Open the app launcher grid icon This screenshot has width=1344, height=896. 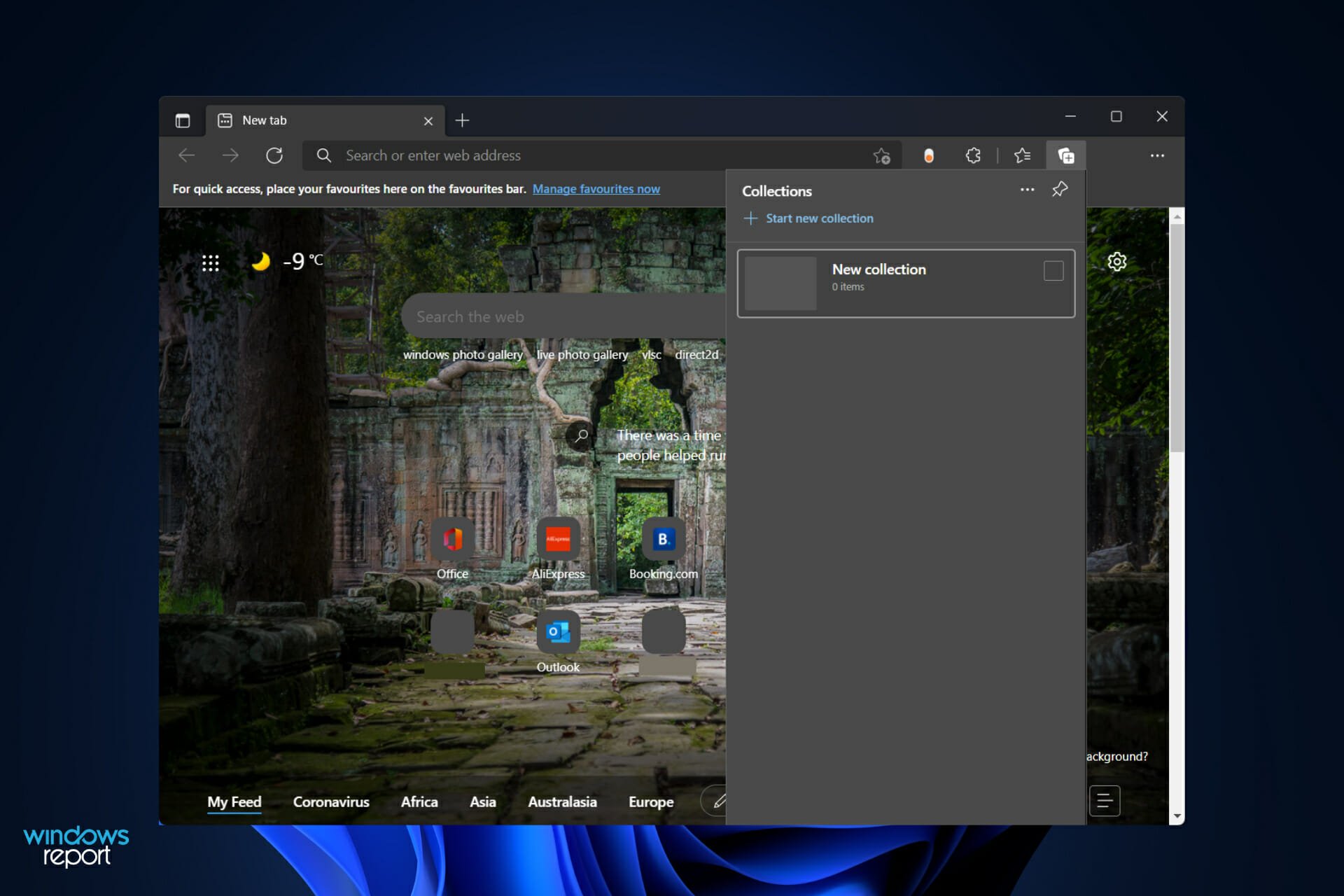tap(211, 262)
